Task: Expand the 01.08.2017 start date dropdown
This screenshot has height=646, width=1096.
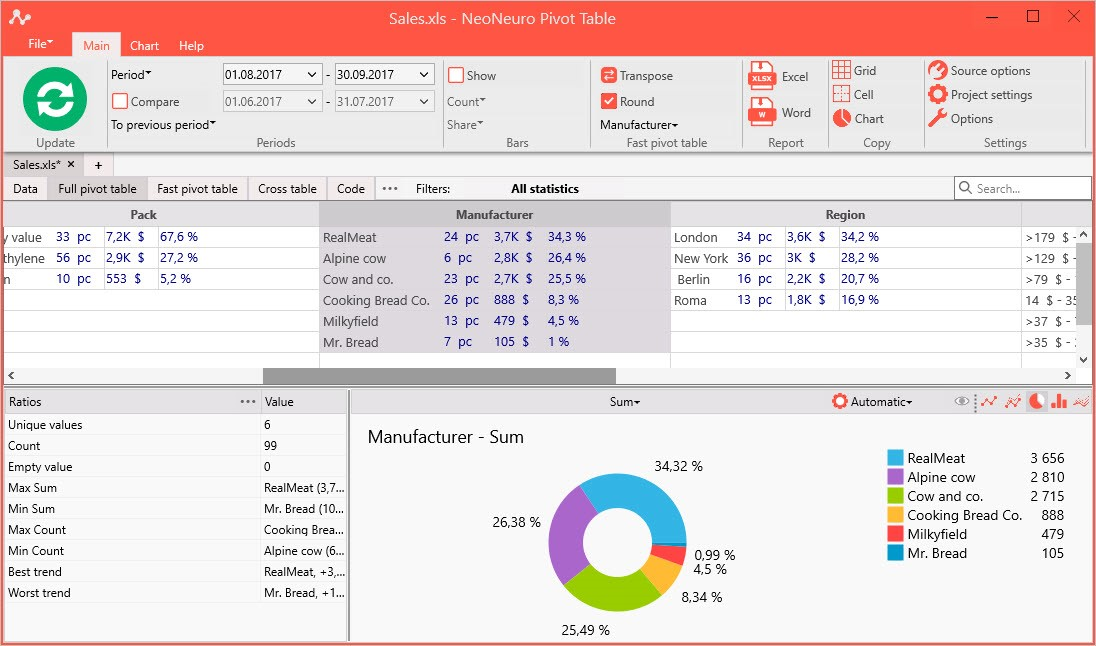Action: [x=312, y=75]
